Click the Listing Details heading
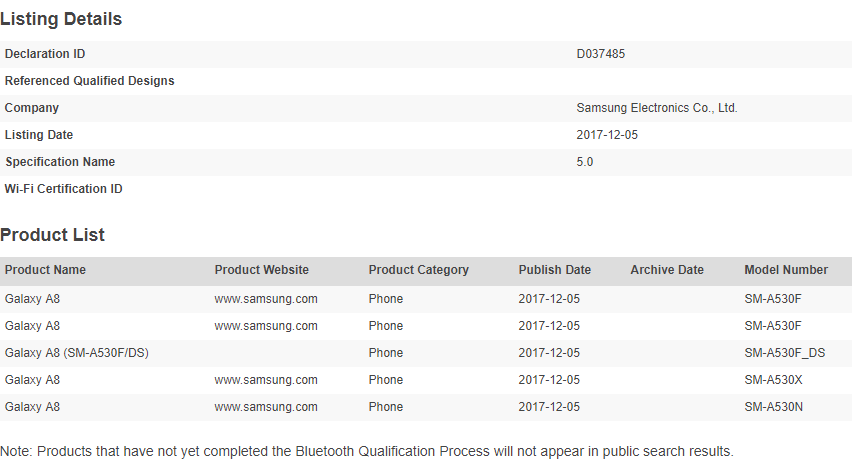This screenshot has width=852, height=470. [x=61, y=19]
